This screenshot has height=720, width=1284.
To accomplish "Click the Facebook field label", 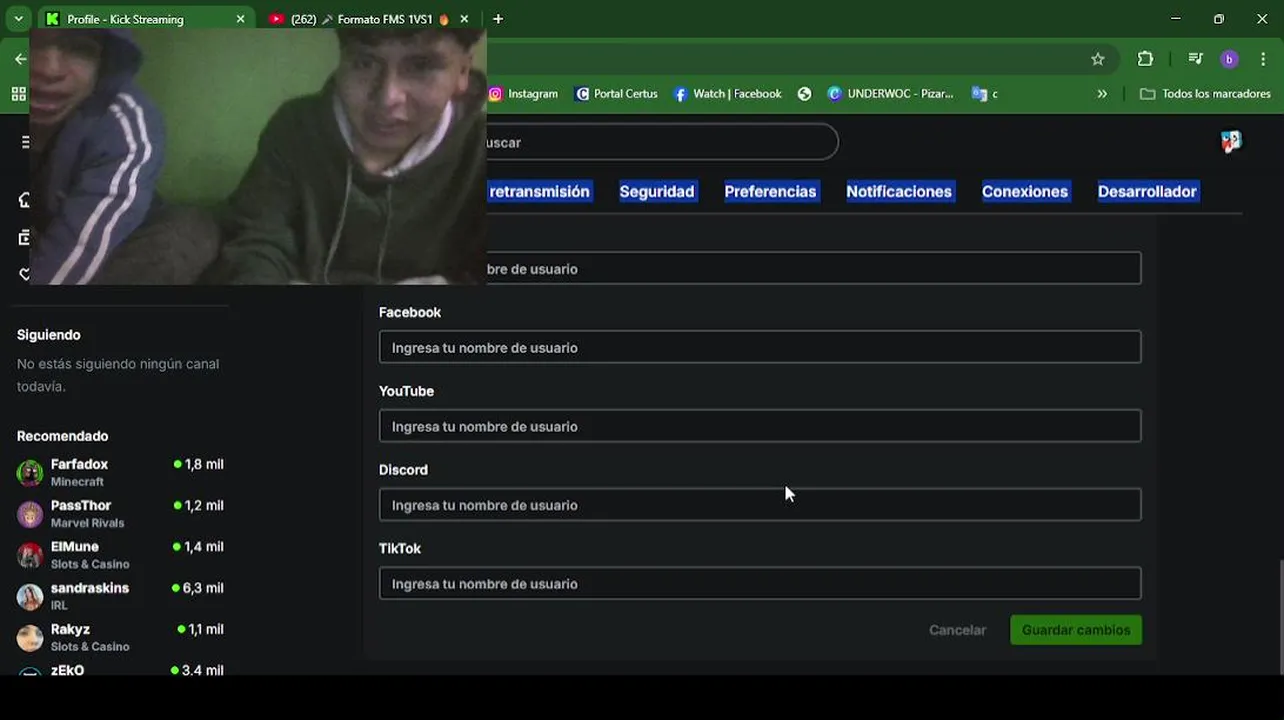I will point(410,312).
